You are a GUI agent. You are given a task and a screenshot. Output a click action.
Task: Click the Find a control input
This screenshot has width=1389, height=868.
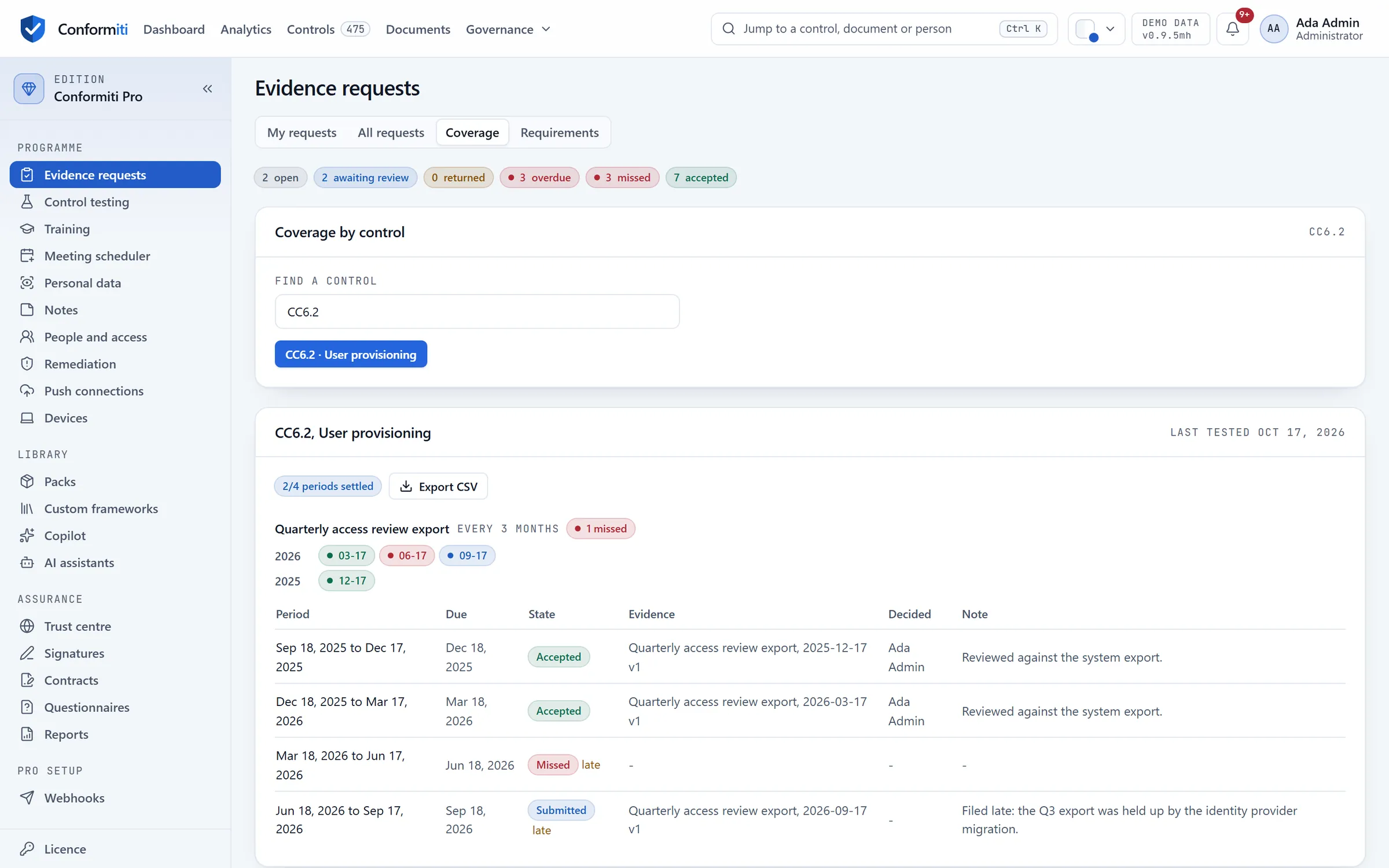pos(477,312)
